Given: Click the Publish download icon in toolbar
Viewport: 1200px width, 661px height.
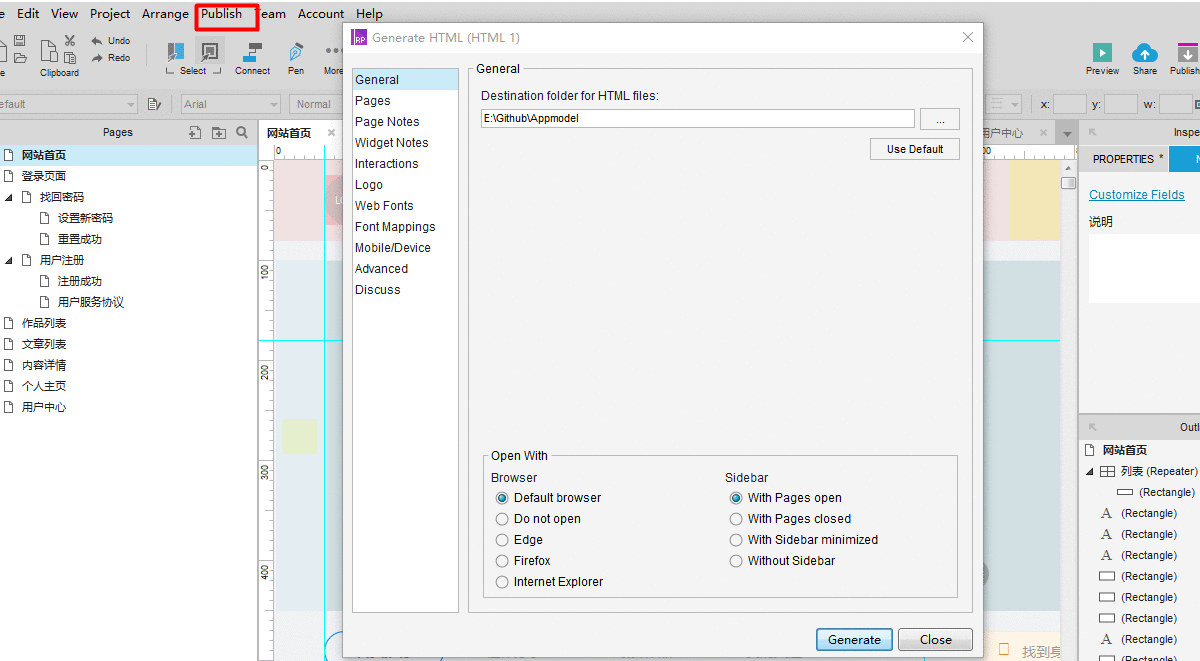Looking at the screenshot, I should [1187, 53].
